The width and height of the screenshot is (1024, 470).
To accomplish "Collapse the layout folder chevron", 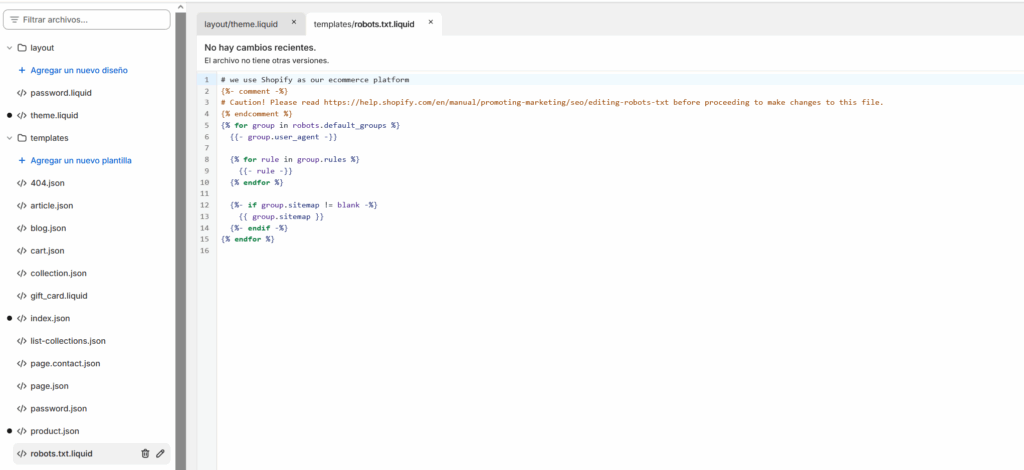I will pyautogui.click(x=9, y=48).
